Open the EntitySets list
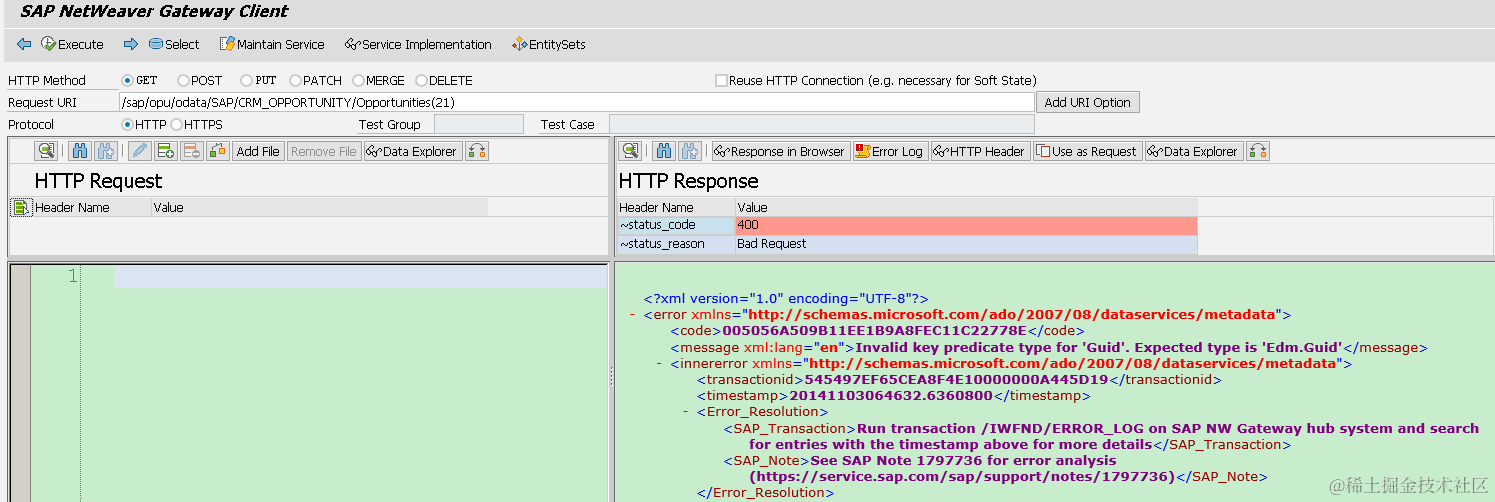The height and width of the screenshot is (502, 1495). coord(548,44)
